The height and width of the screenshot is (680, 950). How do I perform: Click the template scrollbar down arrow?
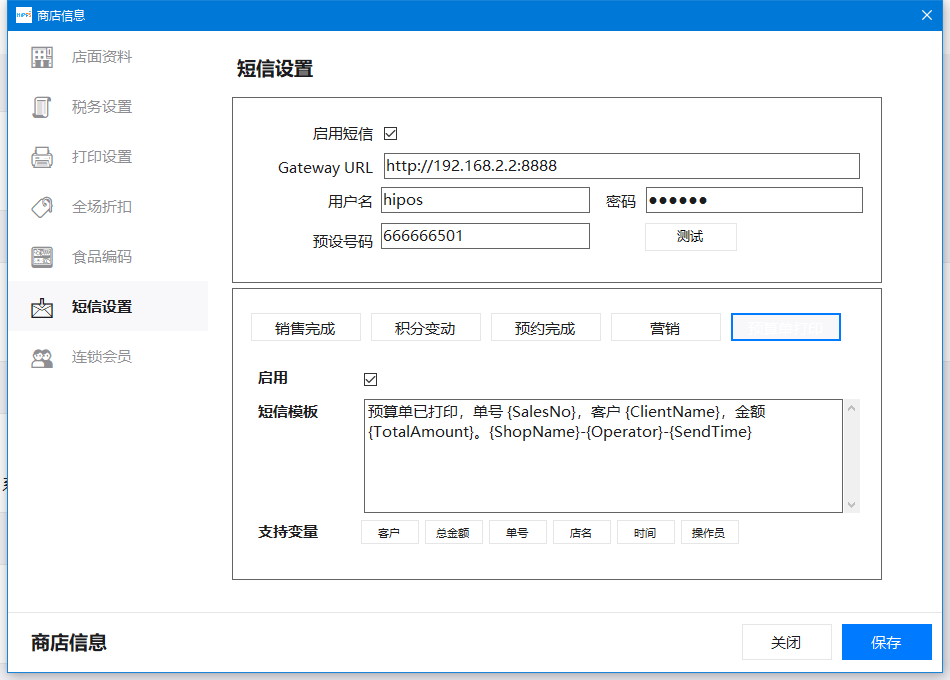coord(852,505)
